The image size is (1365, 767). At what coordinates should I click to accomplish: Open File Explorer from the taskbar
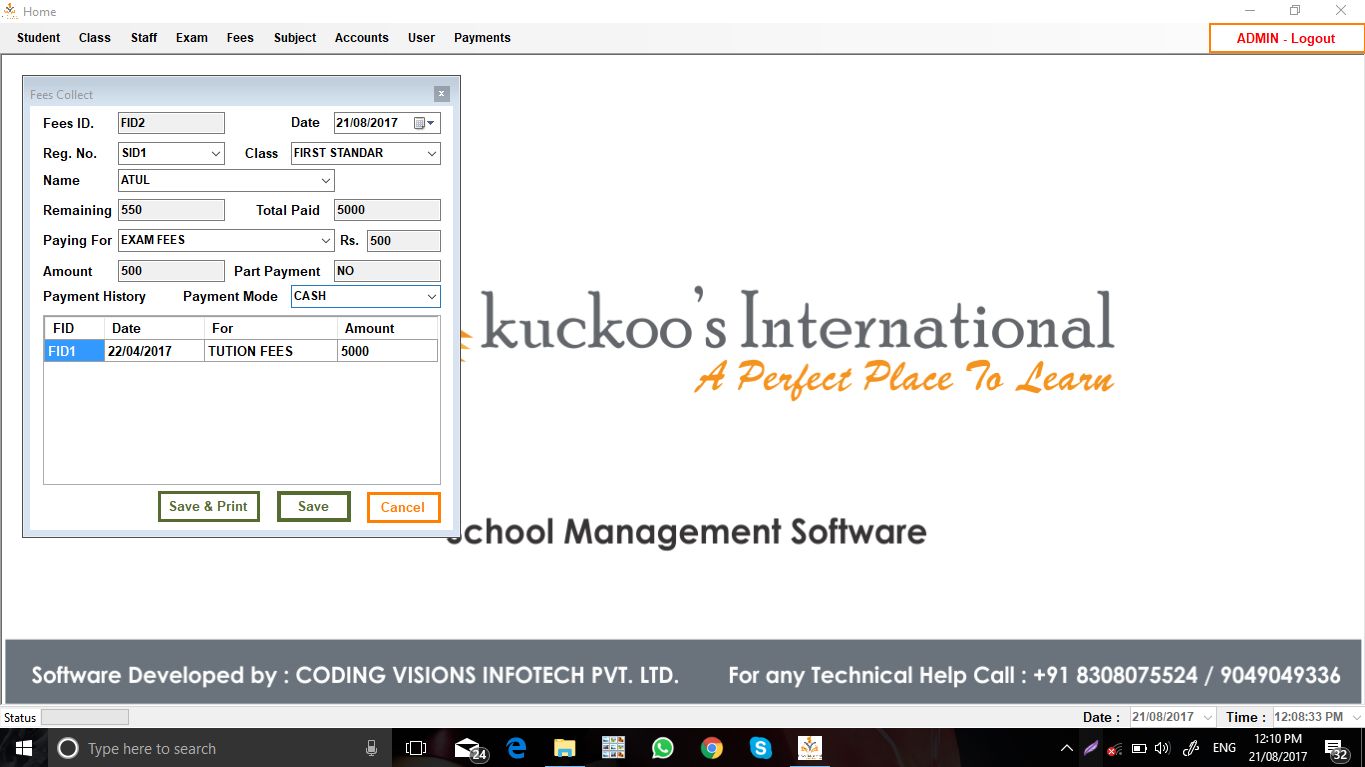(565, 748)
